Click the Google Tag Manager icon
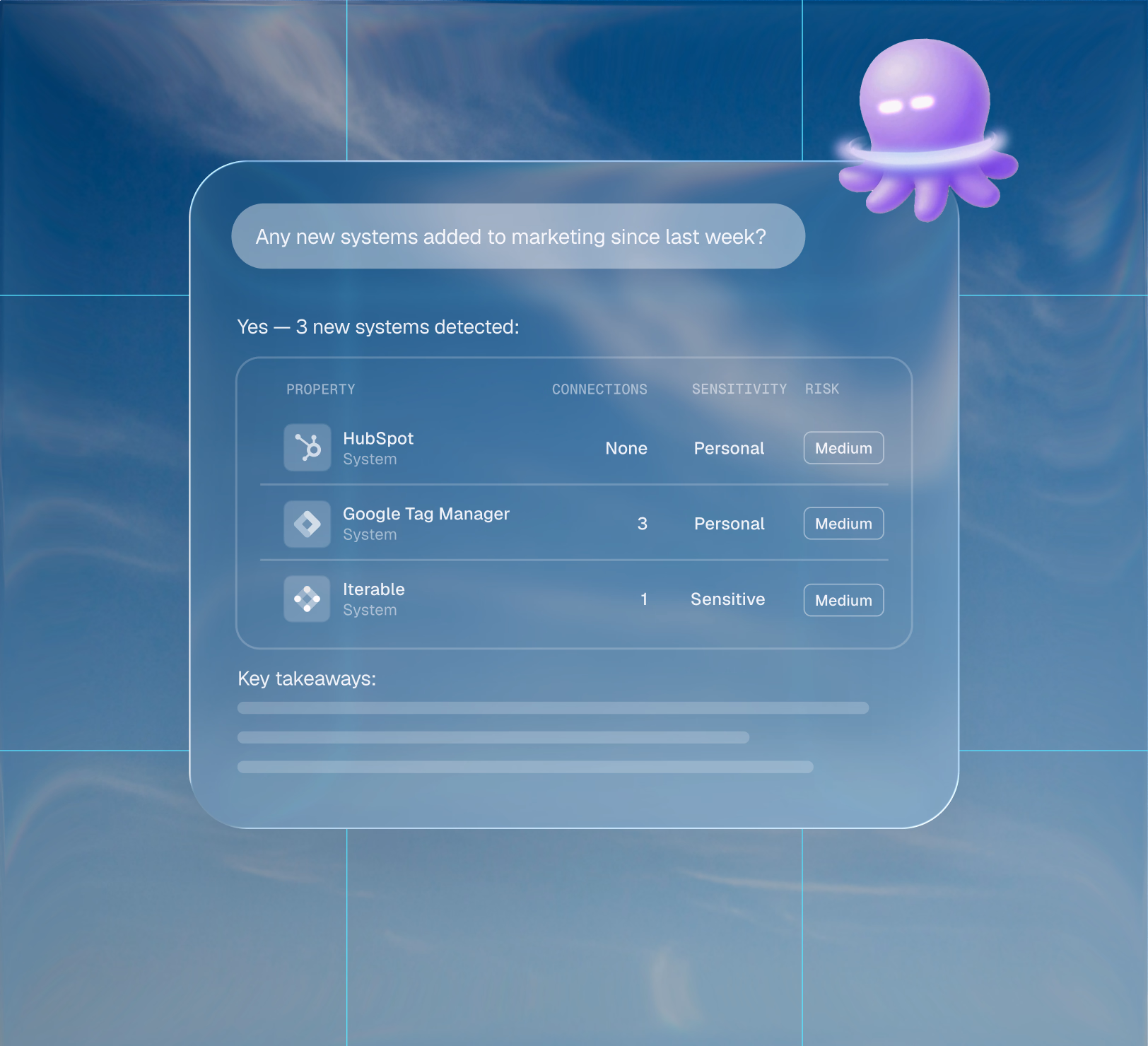This screenshot has width=1148, height=1046. pos(307,524)
